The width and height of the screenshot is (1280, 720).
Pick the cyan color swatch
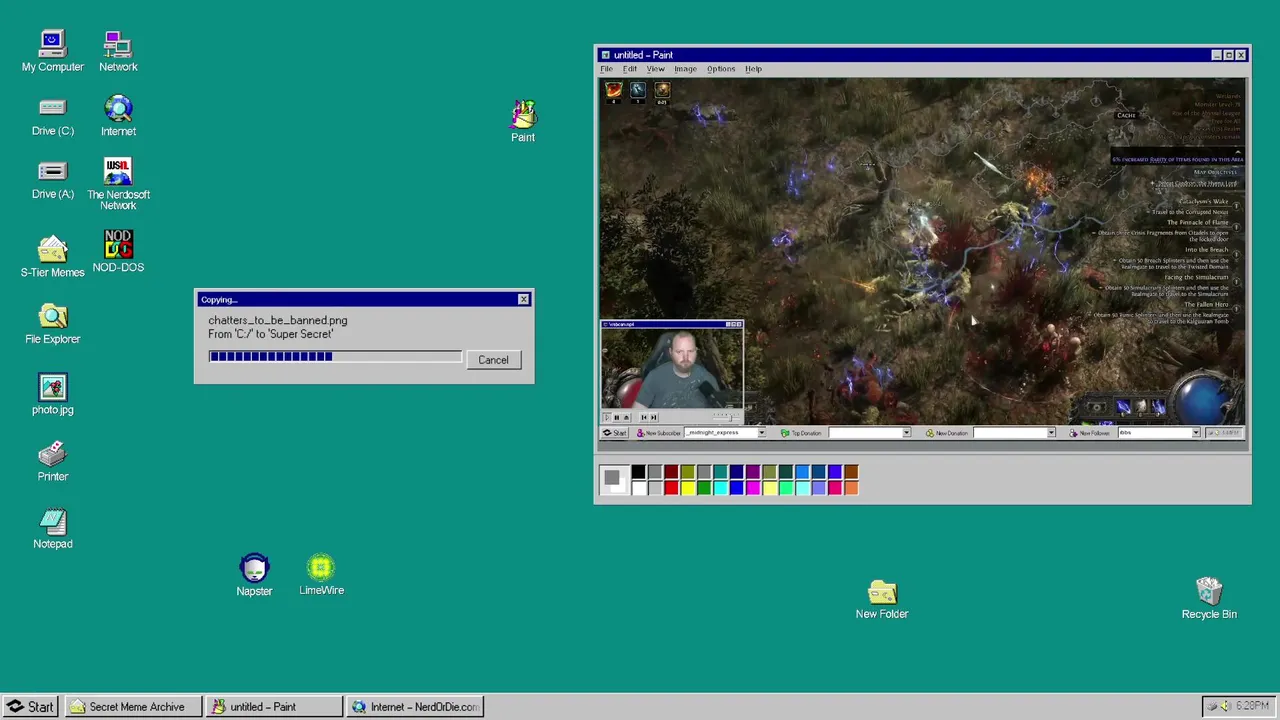coord(721,488)
